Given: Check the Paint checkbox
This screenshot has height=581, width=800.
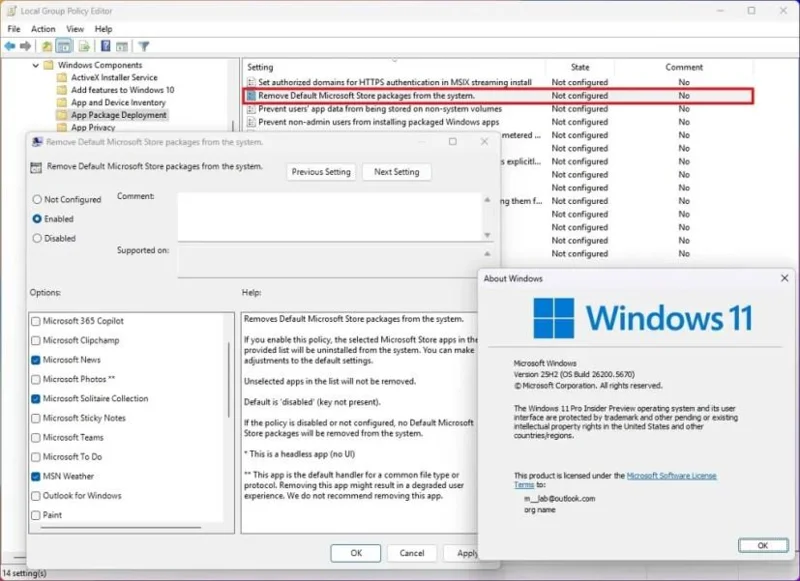Looking at the screenshot, I should point(36,515).
